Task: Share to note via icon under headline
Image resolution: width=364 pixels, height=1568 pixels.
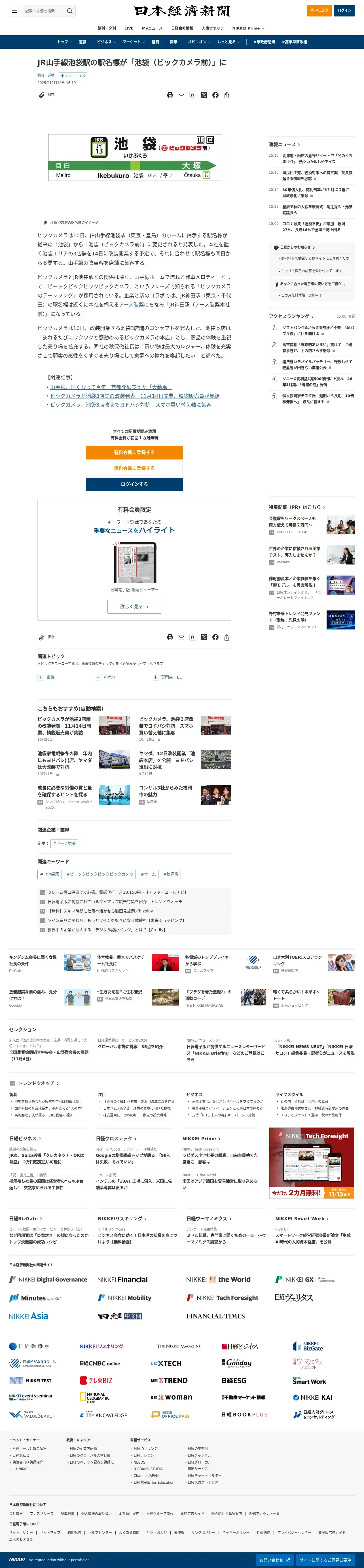Action: pos(193,95)
